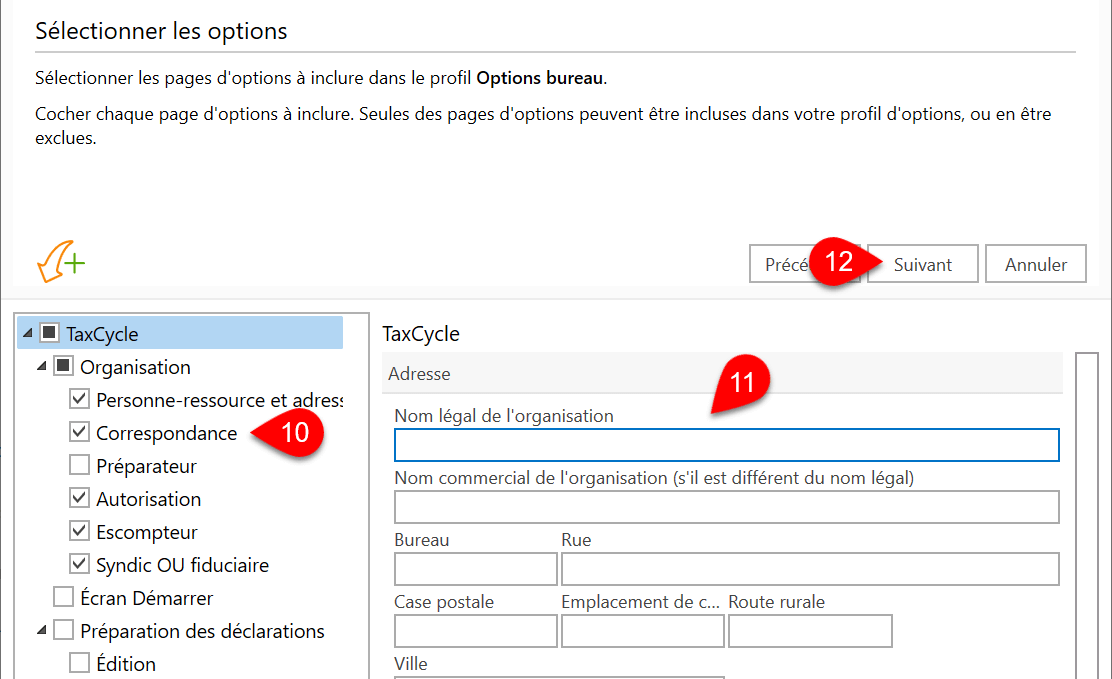Click the Rue input field
This screenshot has height=679, width=1112.
(810, 568)
